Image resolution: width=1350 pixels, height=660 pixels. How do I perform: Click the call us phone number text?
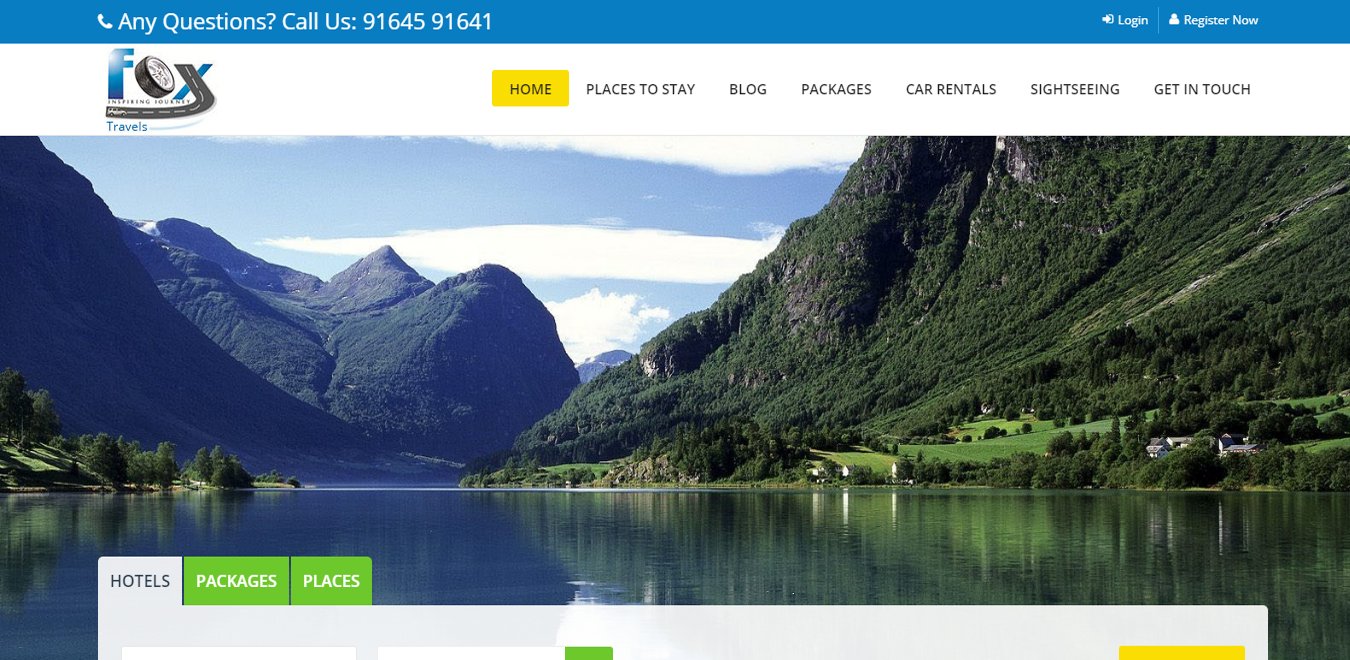click(428, 21)
